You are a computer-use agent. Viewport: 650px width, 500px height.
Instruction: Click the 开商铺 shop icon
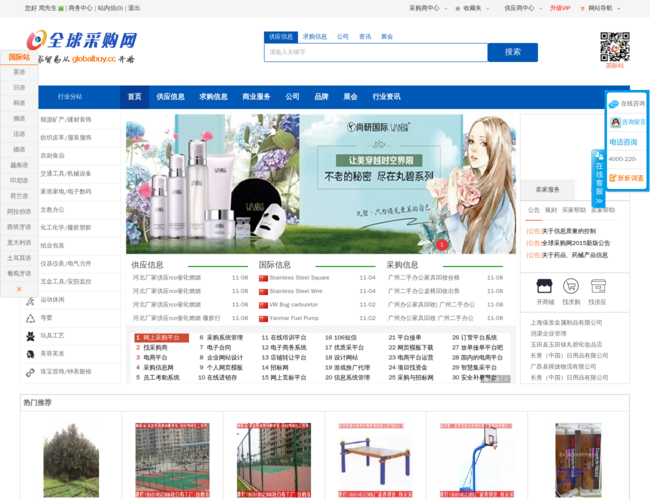[544, 286]
